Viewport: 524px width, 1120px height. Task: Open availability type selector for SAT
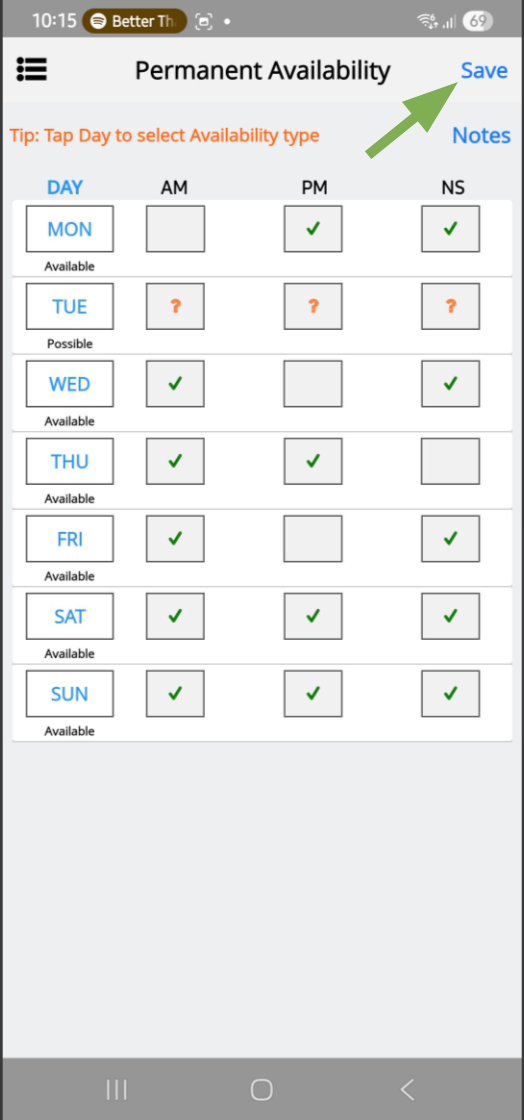(69, 616)
